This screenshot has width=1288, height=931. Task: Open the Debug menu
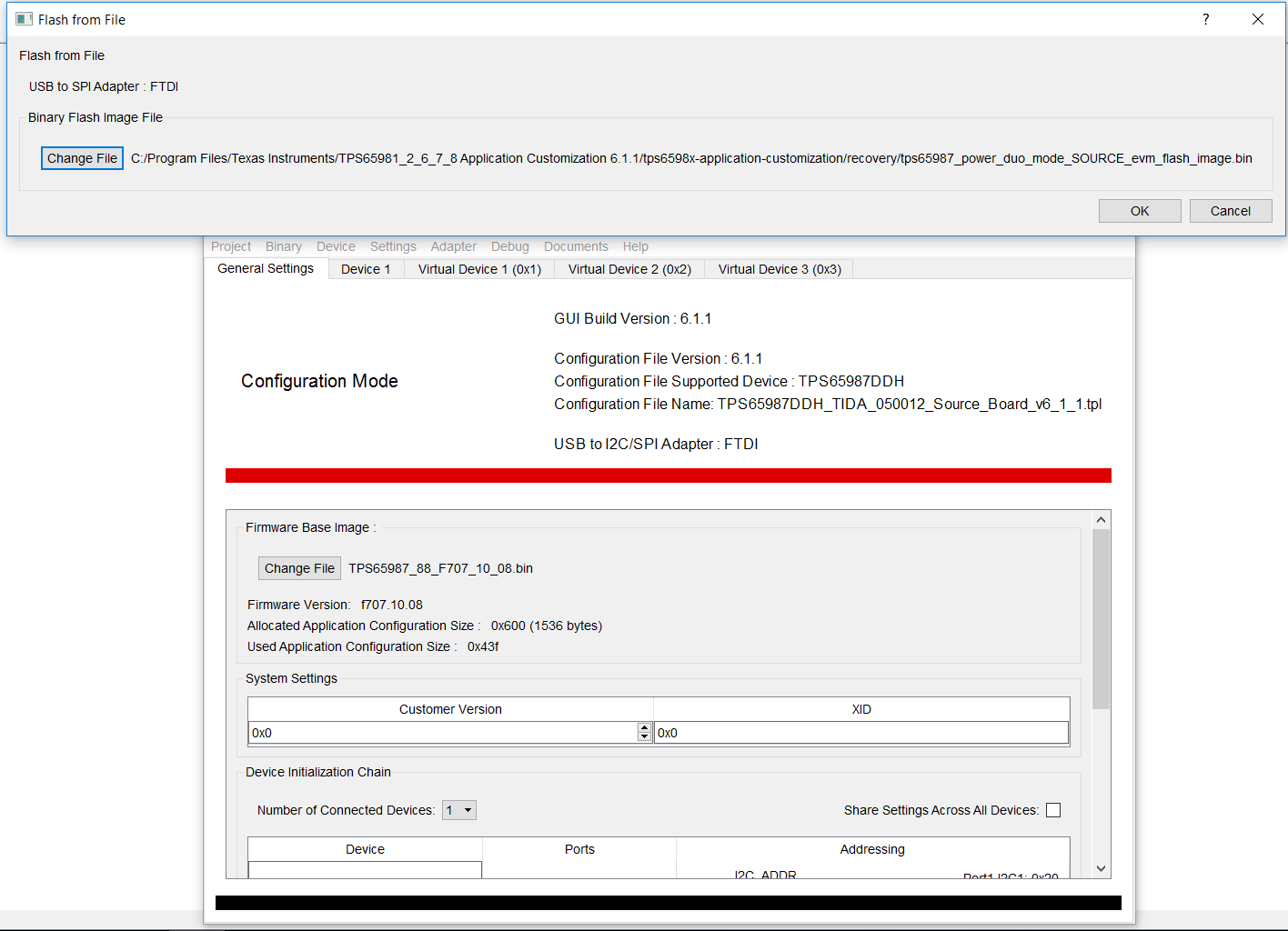point(510,246)
